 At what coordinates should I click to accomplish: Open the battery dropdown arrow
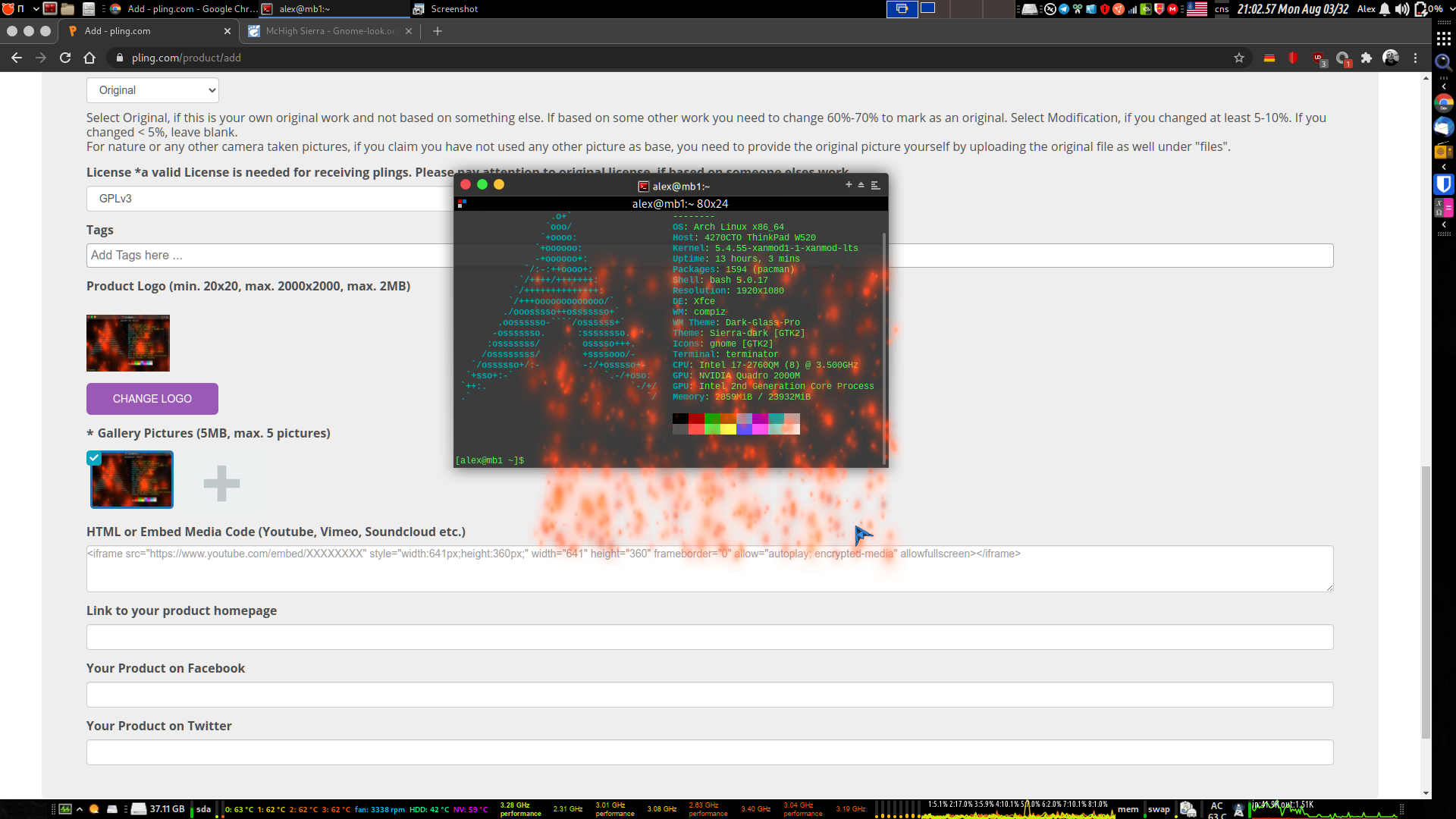pyautogui.click(x=1452, y=9)
